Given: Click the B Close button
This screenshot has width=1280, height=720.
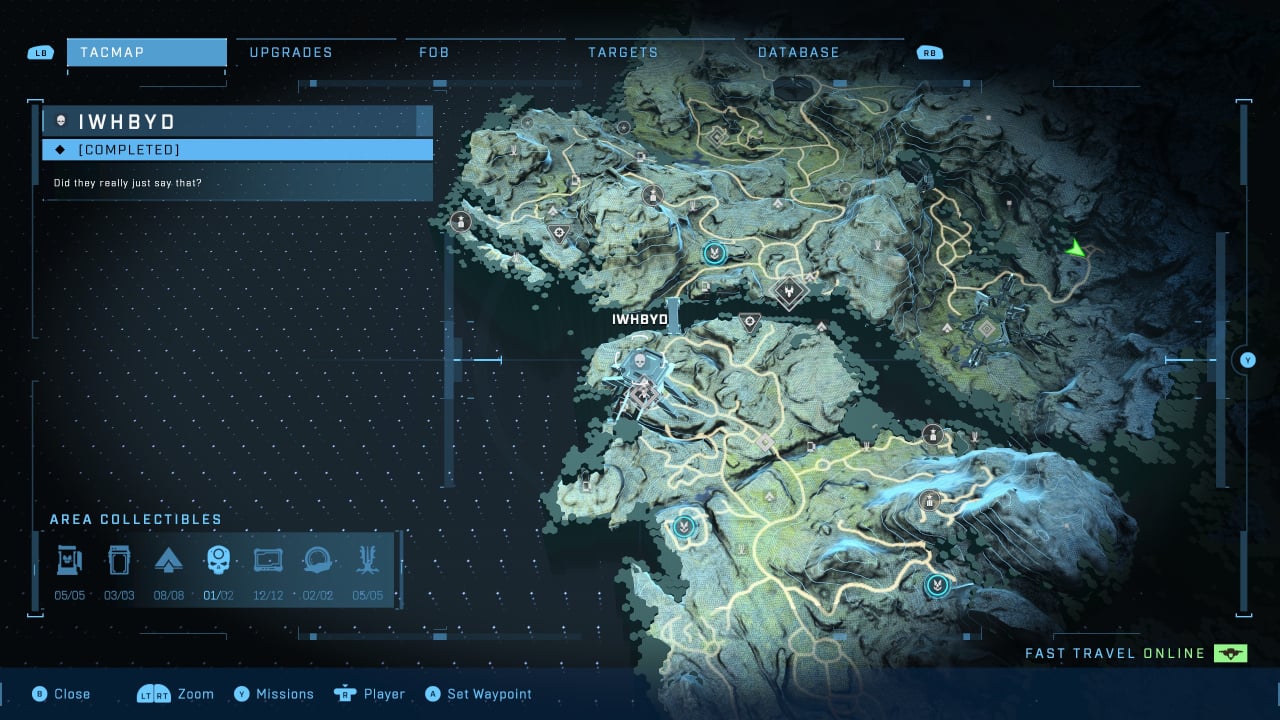Looking at the screenshot, I should pos(61,694).
